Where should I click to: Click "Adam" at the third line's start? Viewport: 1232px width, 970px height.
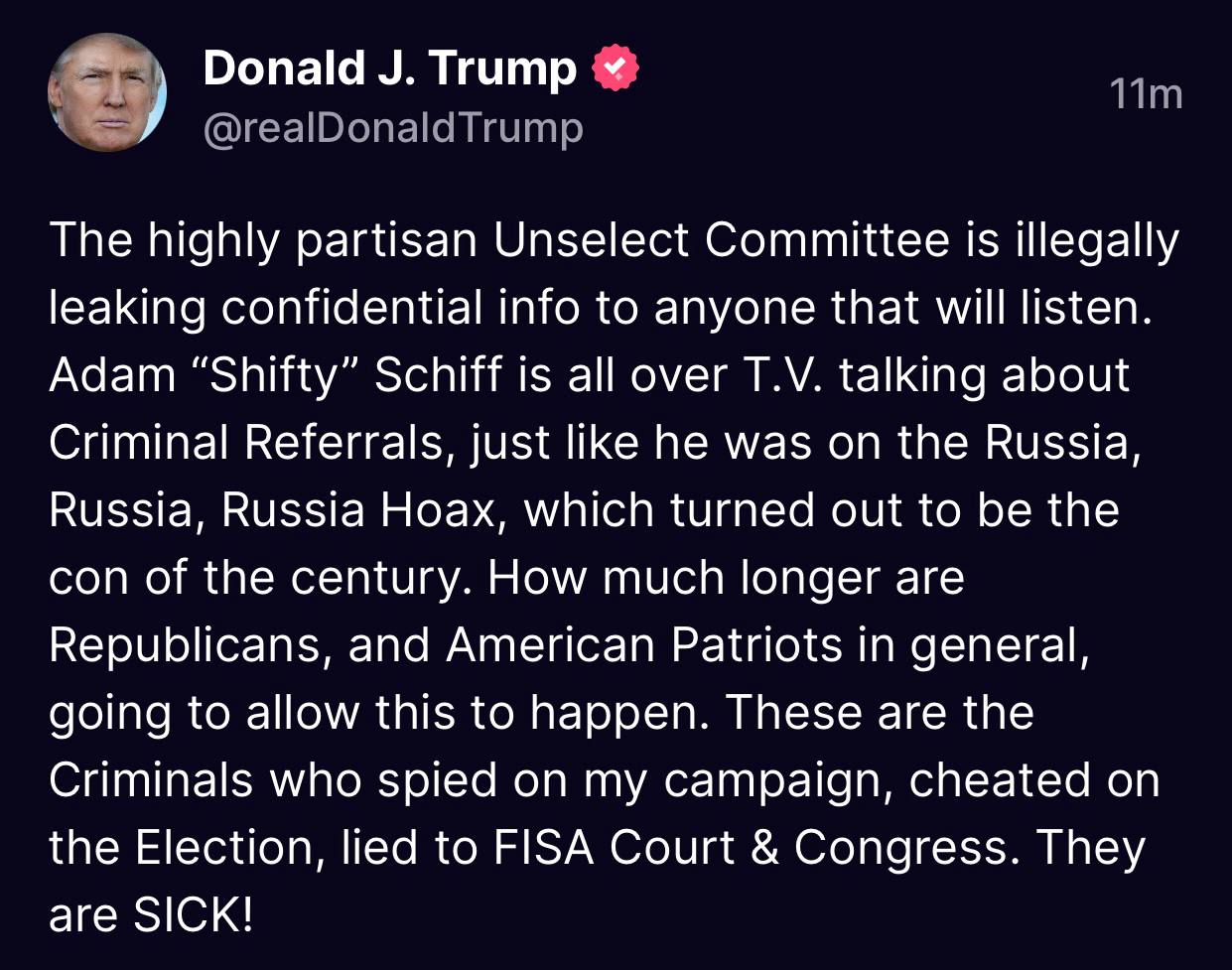tap(97, 375)
